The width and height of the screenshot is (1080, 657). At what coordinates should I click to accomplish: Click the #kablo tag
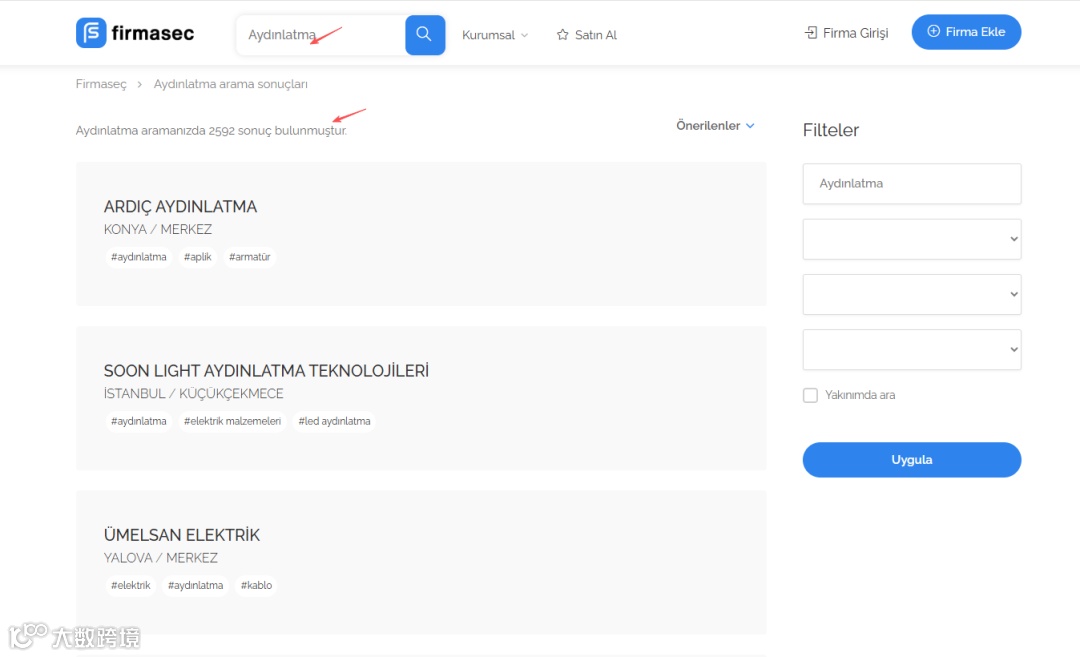pos(256,585)
